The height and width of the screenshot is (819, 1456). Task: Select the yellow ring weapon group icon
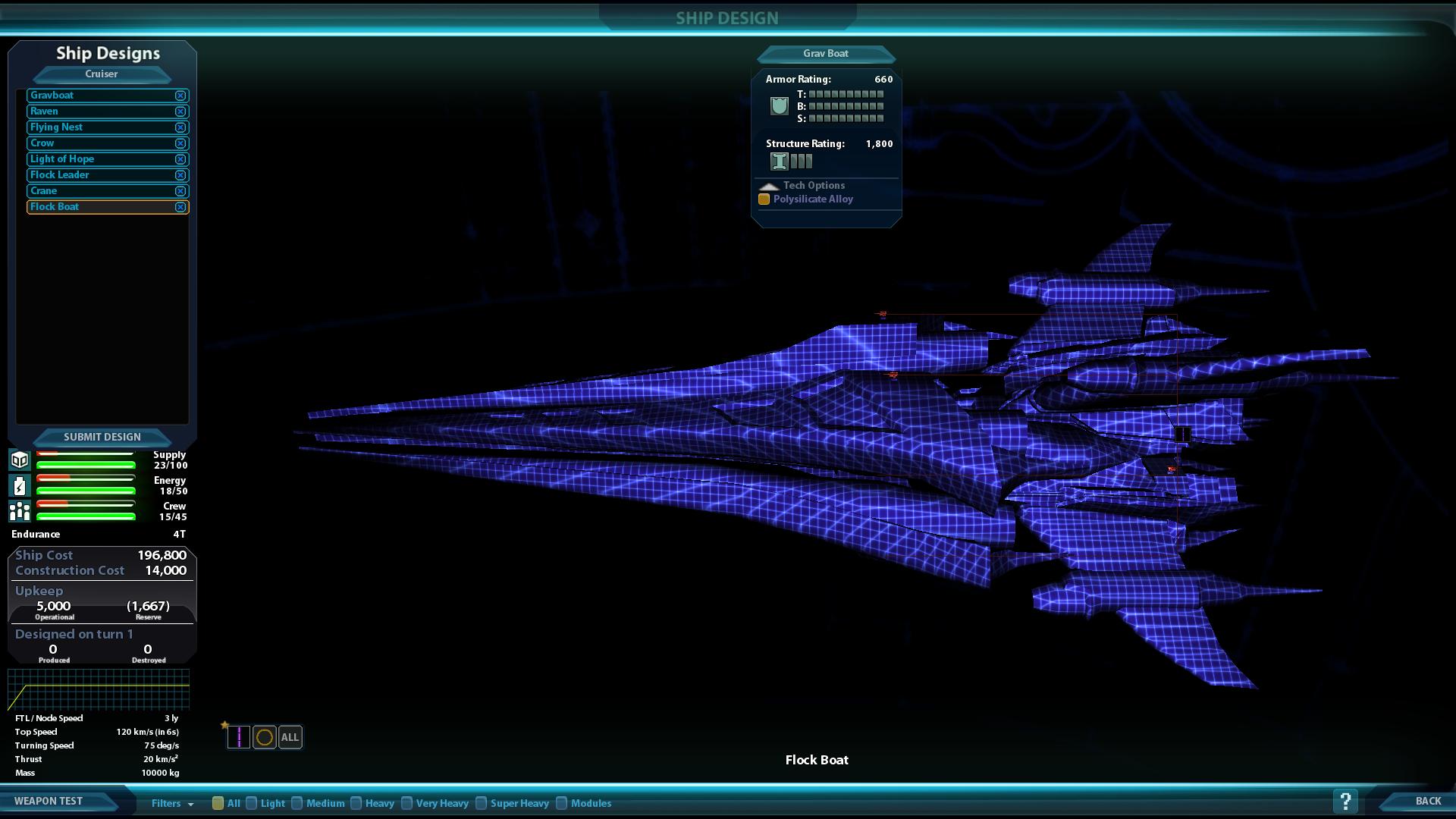coord(264,737)
